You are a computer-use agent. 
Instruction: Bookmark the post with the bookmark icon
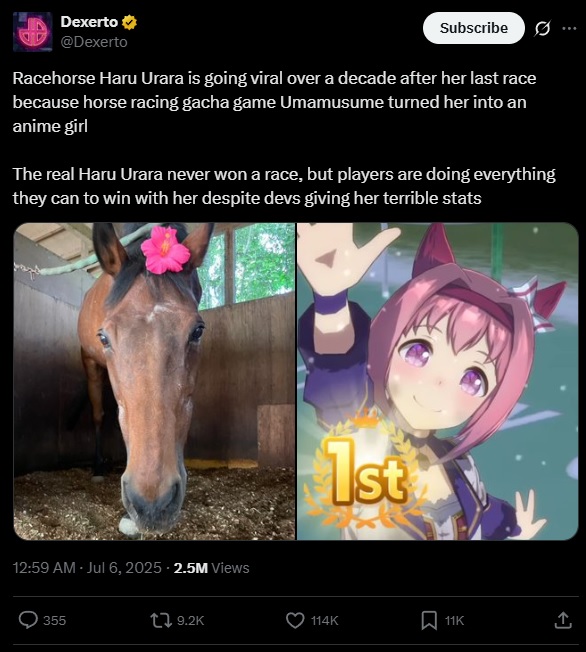click(x=429, y=620)
